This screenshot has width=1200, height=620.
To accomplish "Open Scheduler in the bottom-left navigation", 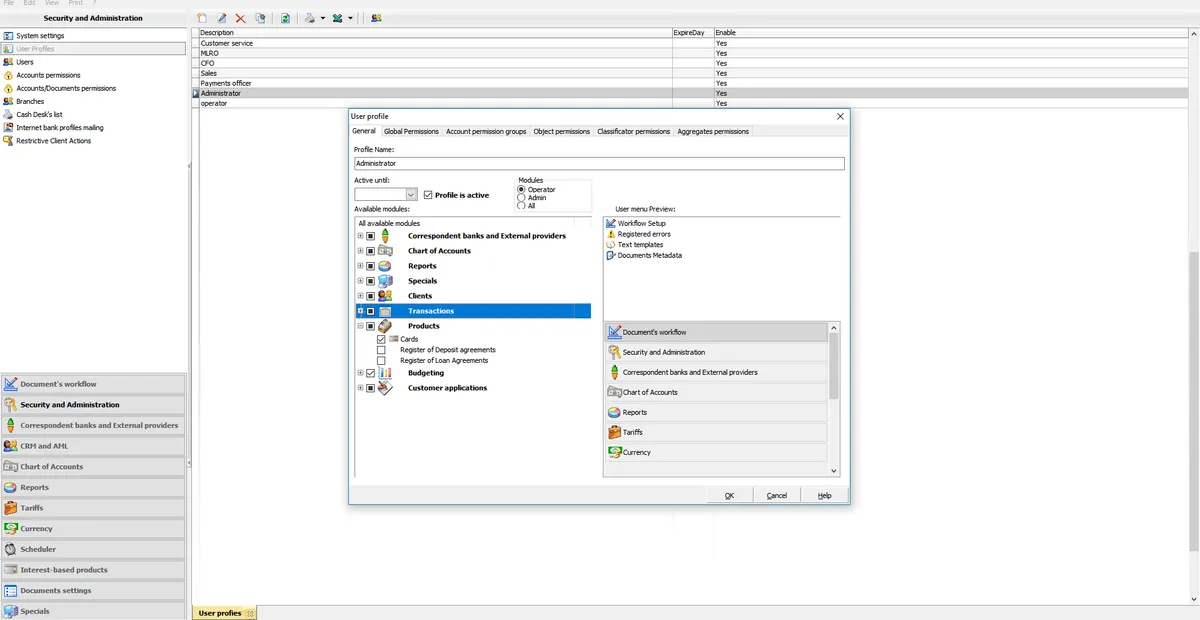I will pyautogui.click(x=38, y=549).
